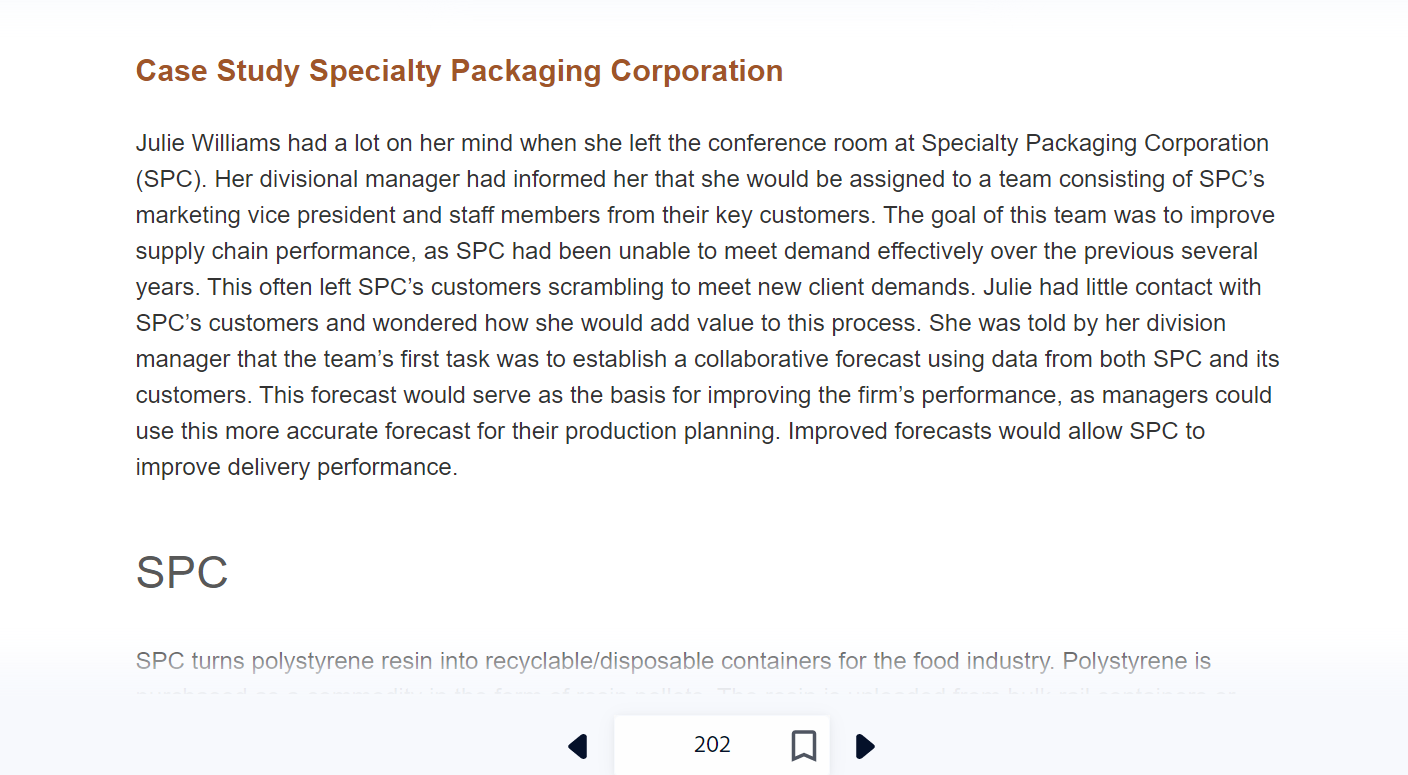This screenshot has height=775, width=1408.
Task: Click the large SPC section heading
Action: pyautogui.click(x=182, y=573)
